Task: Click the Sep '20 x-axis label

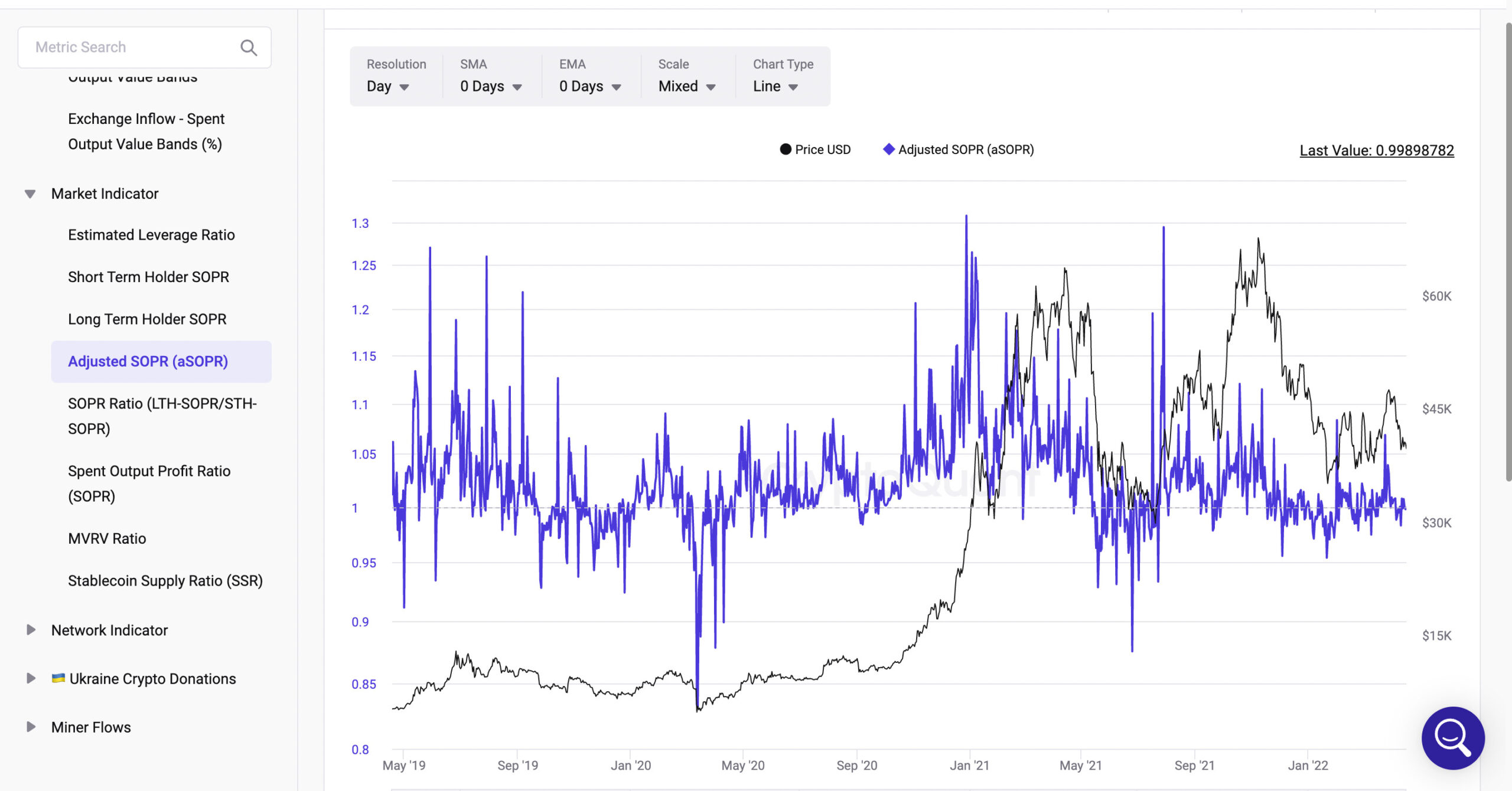Action: (x=856, y=766)
